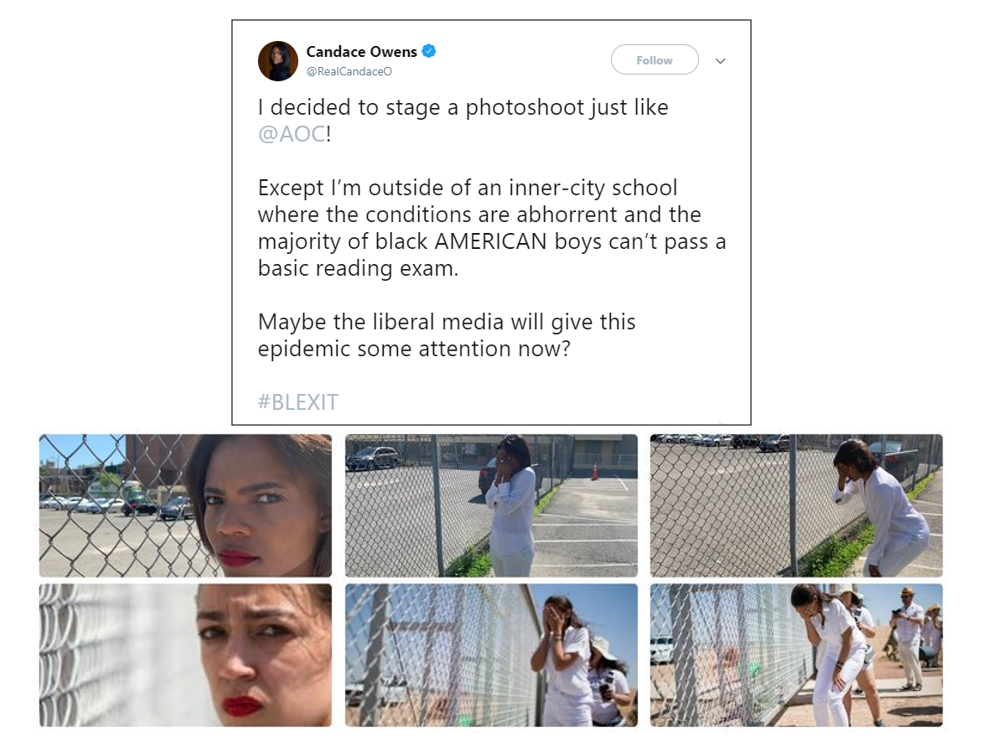Open top-left close-up photo behind chain-link fence
The width and height of the screenshot is (982, 756).
click(x=185, y=505)
